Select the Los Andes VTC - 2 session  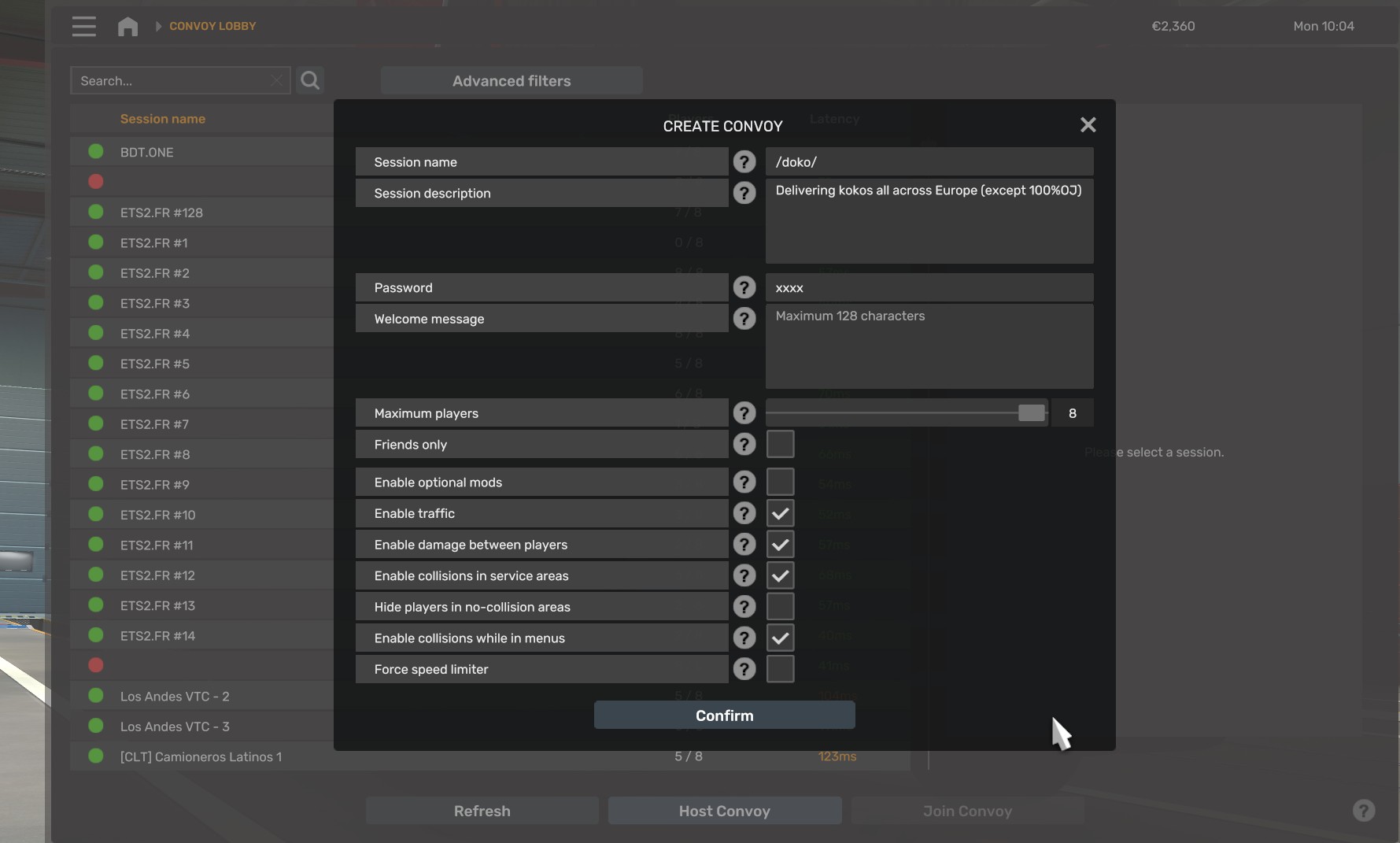202,696
